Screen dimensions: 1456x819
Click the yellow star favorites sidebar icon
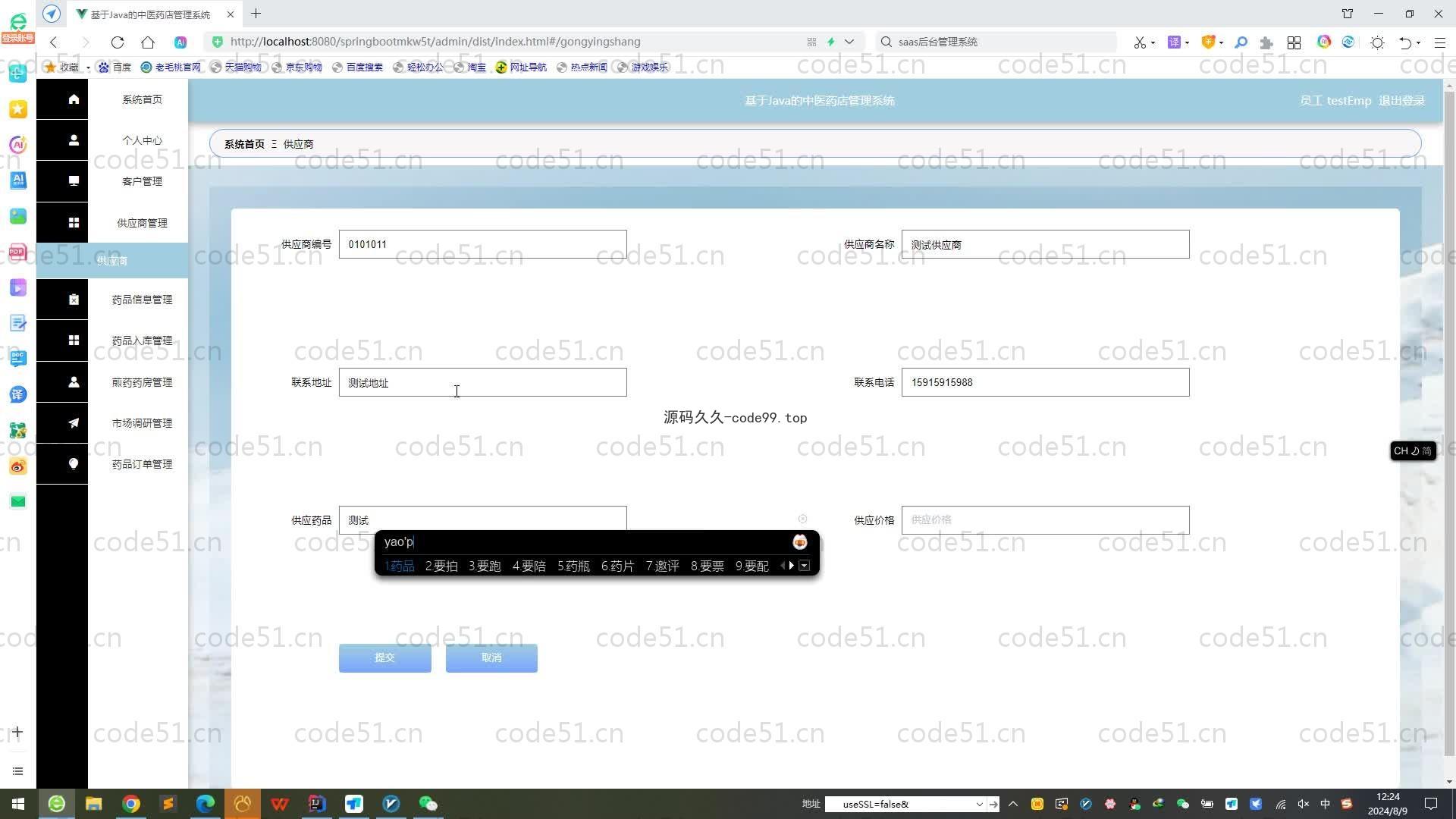tap(18, 109)
